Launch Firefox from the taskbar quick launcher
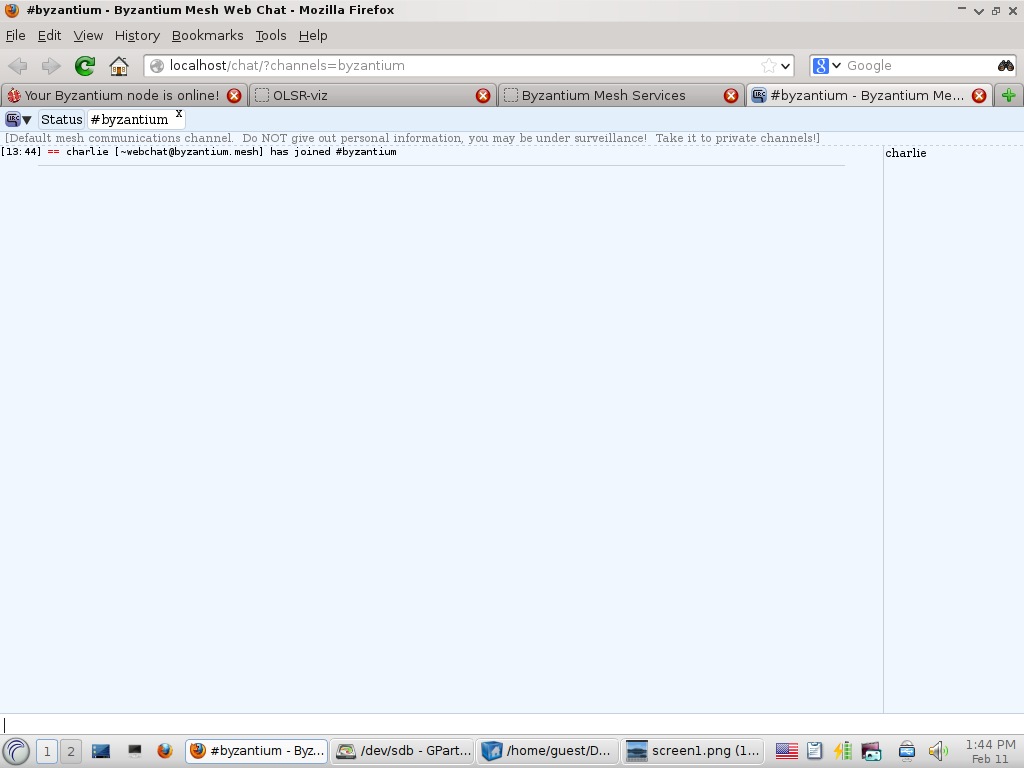This screenshot has height=768, width=1024. point(165,751)
